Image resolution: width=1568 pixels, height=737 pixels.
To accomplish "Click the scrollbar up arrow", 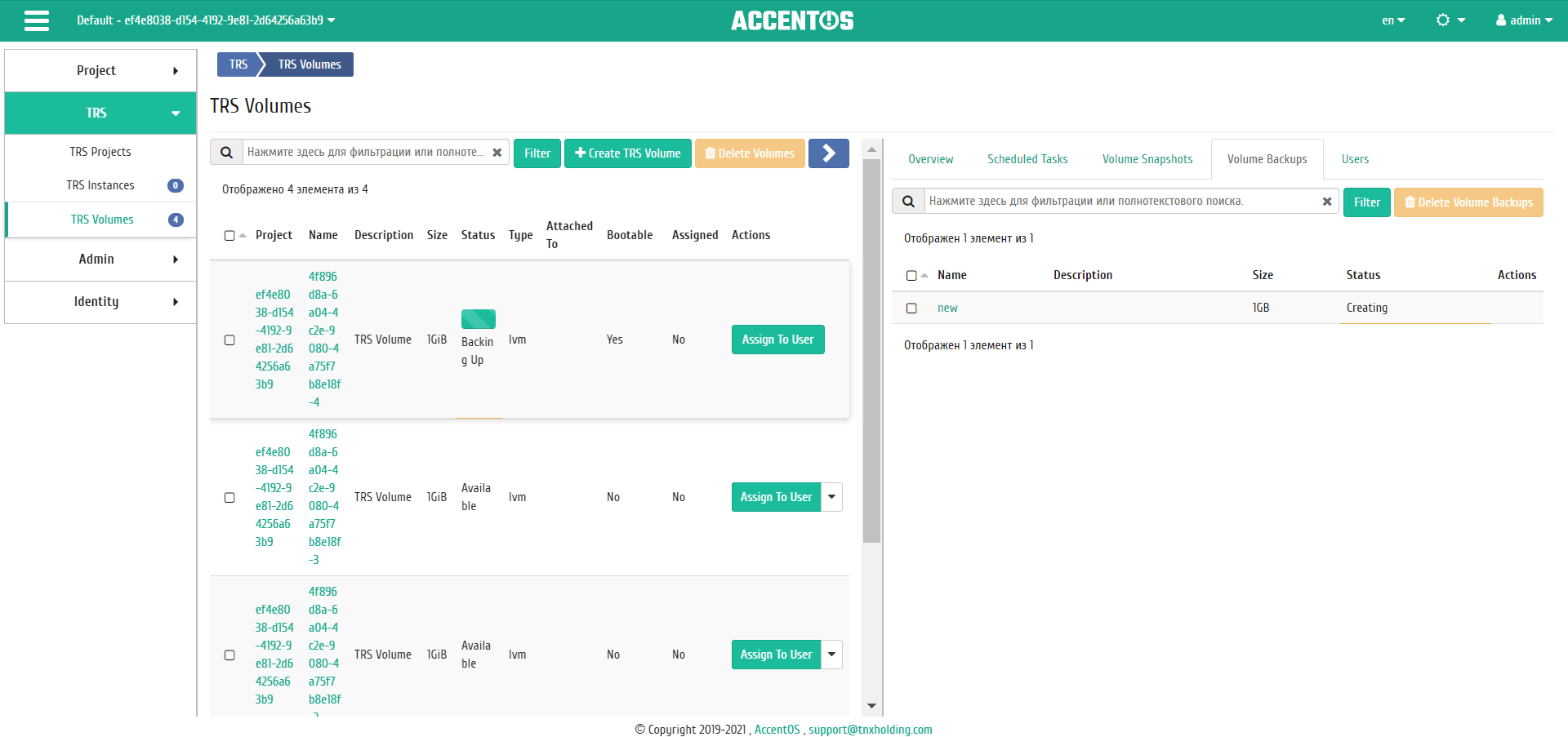I will pos(871,149).
